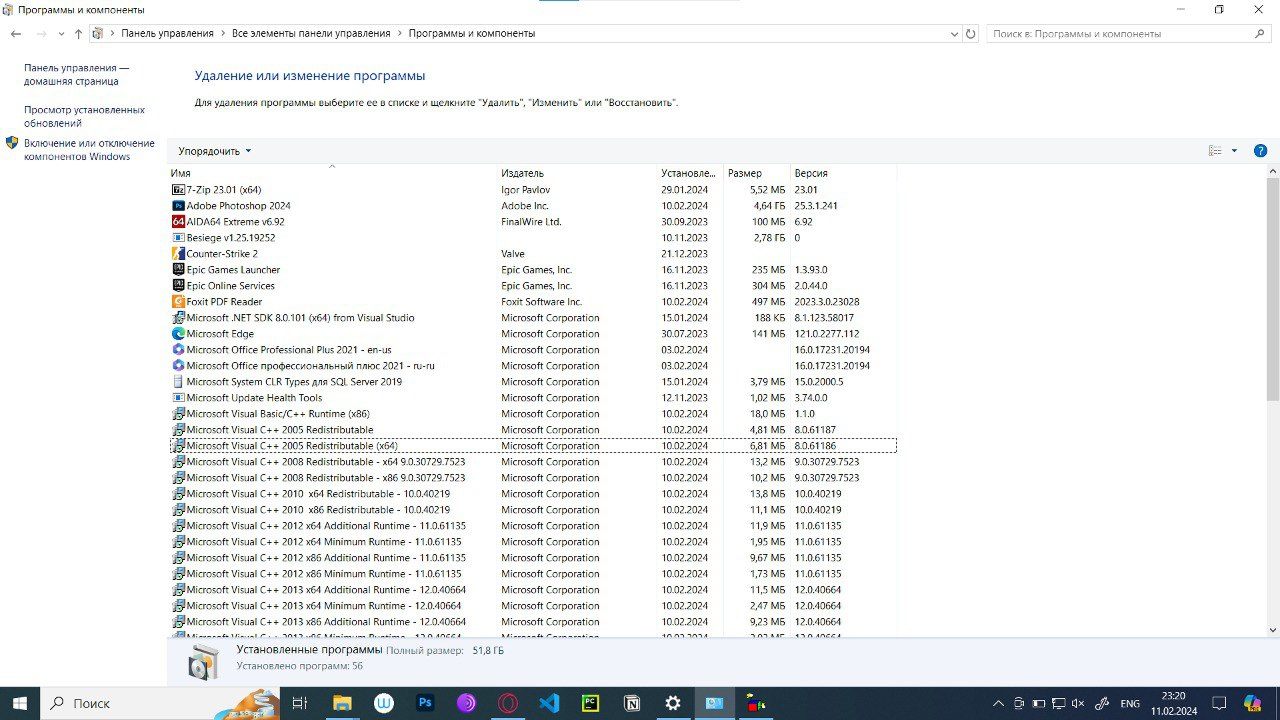Image resolution: width=1280 pixels, height=720 pixels.
Task: Refresh the Programs and Components list
Action: (970, 33)
